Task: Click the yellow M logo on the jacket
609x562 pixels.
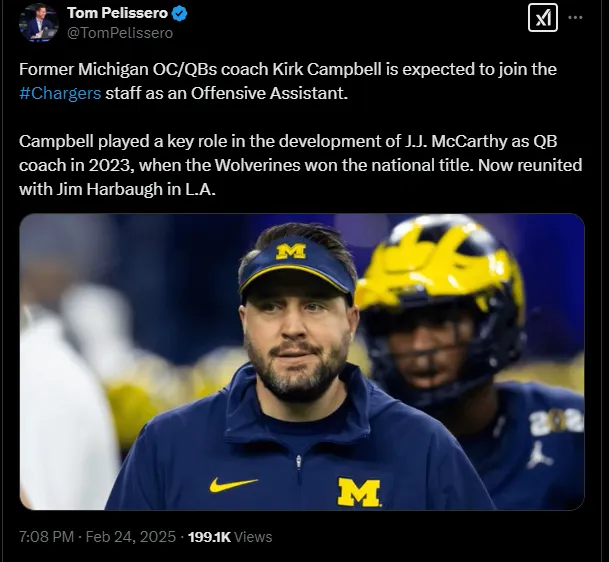Action: (x=358, y=491)
